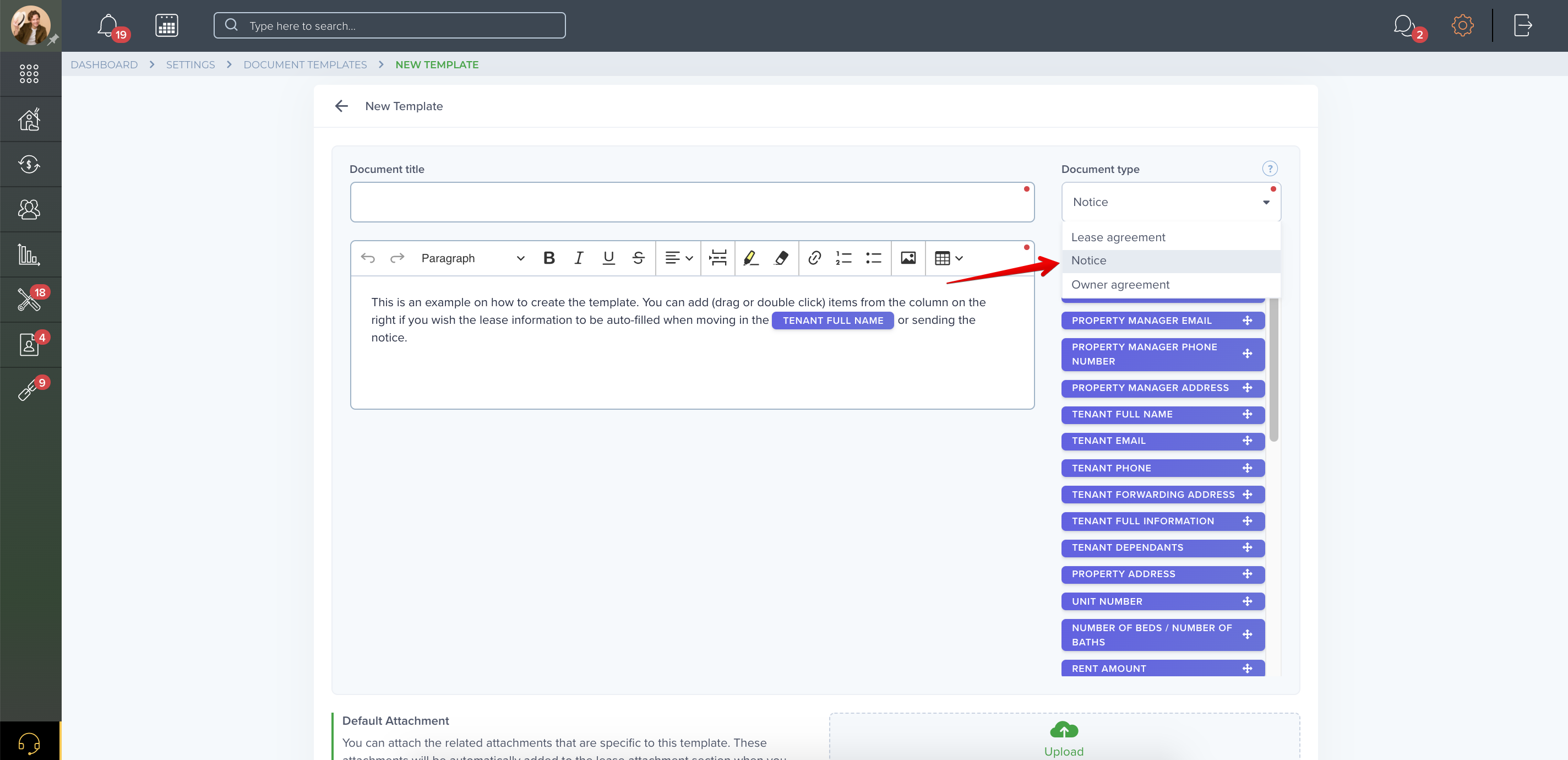Screen dimensions: 1568x760
Task: Click the NEW TEMPLATE breadcrumb
Action: [x=437, y=64]
